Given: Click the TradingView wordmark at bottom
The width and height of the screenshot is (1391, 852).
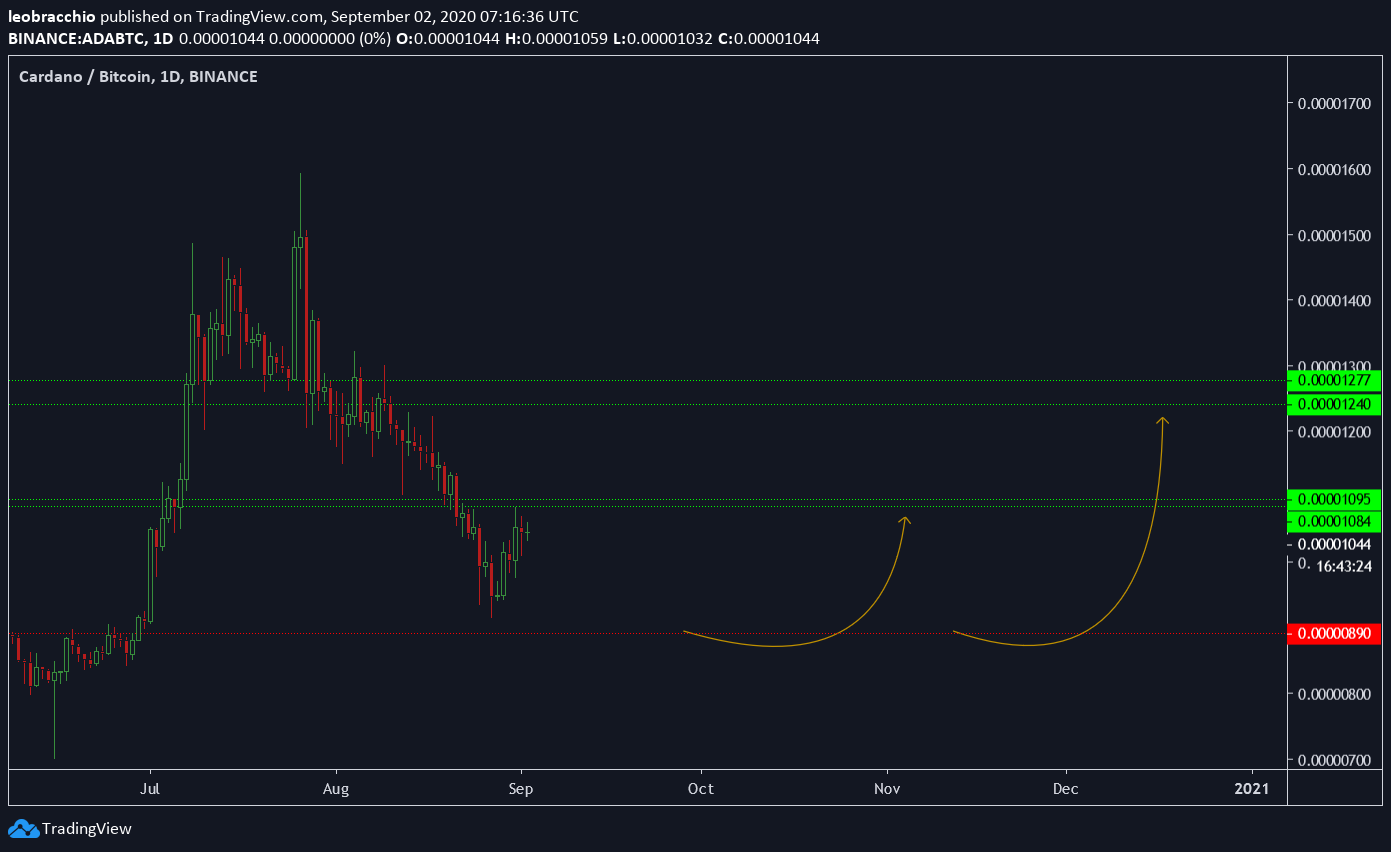Looking at the screenshot, I should click(x=86, y=828).
